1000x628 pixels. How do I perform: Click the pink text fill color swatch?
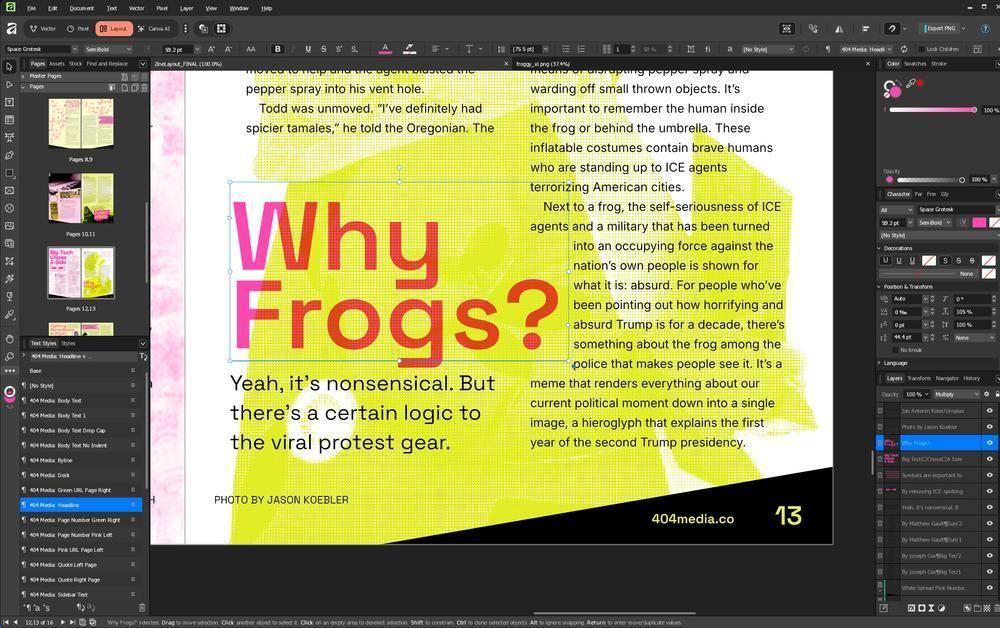click(x=979, y=223)
